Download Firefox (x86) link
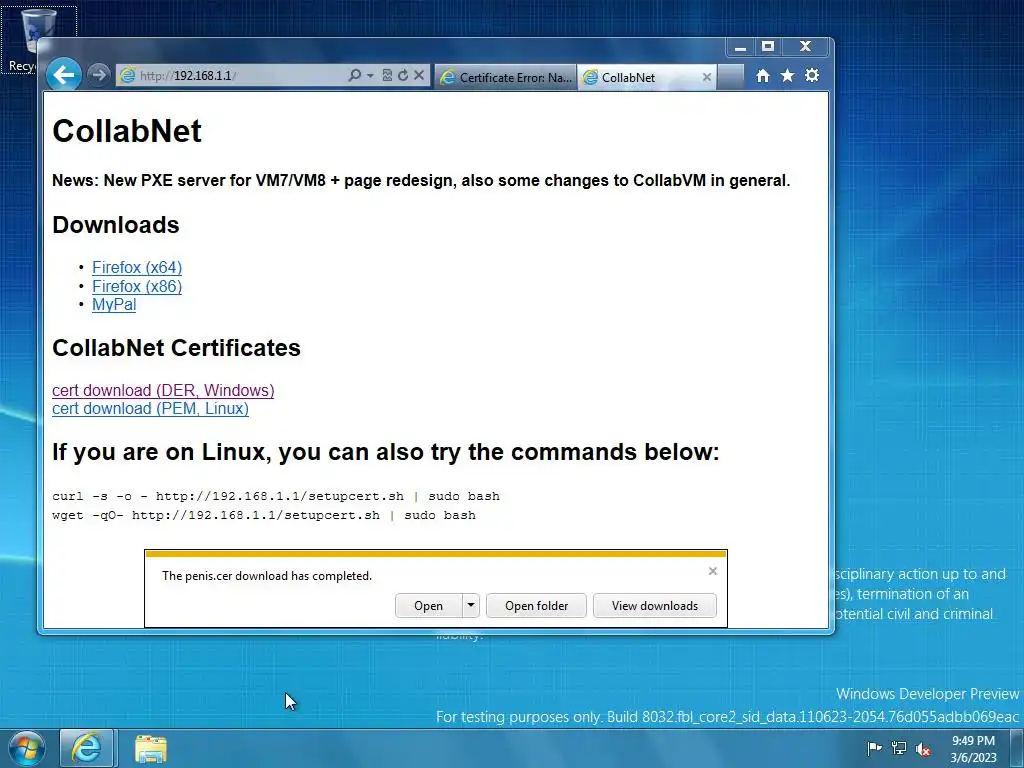 point(136,286)
